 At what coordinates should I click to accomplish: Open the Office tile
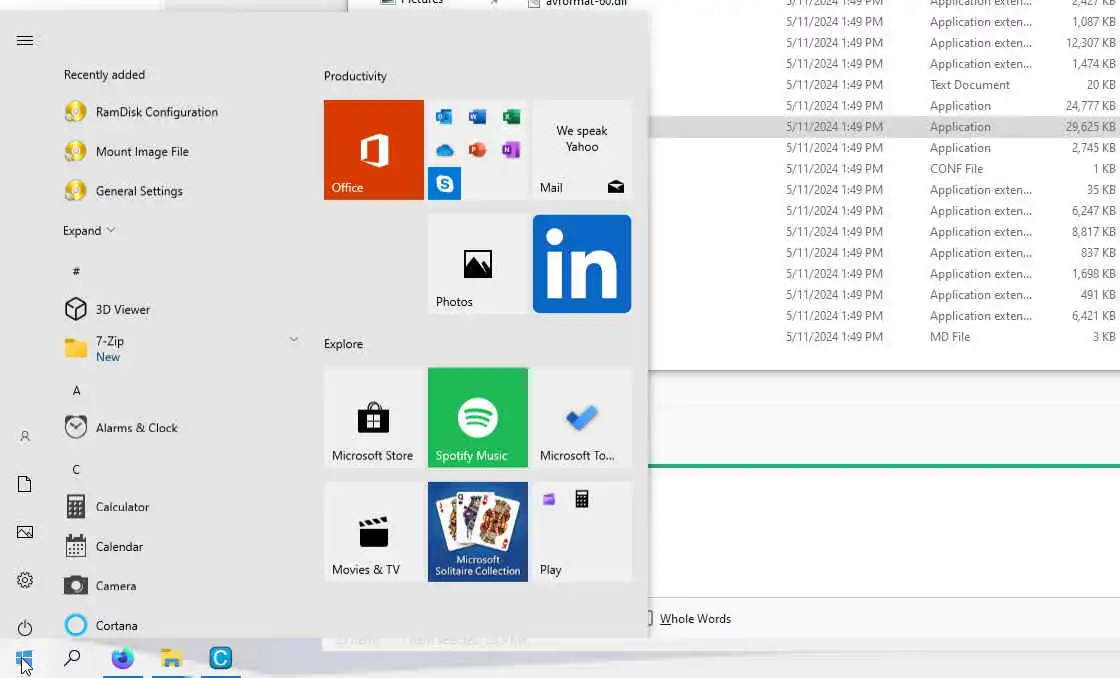coord(374,150)
